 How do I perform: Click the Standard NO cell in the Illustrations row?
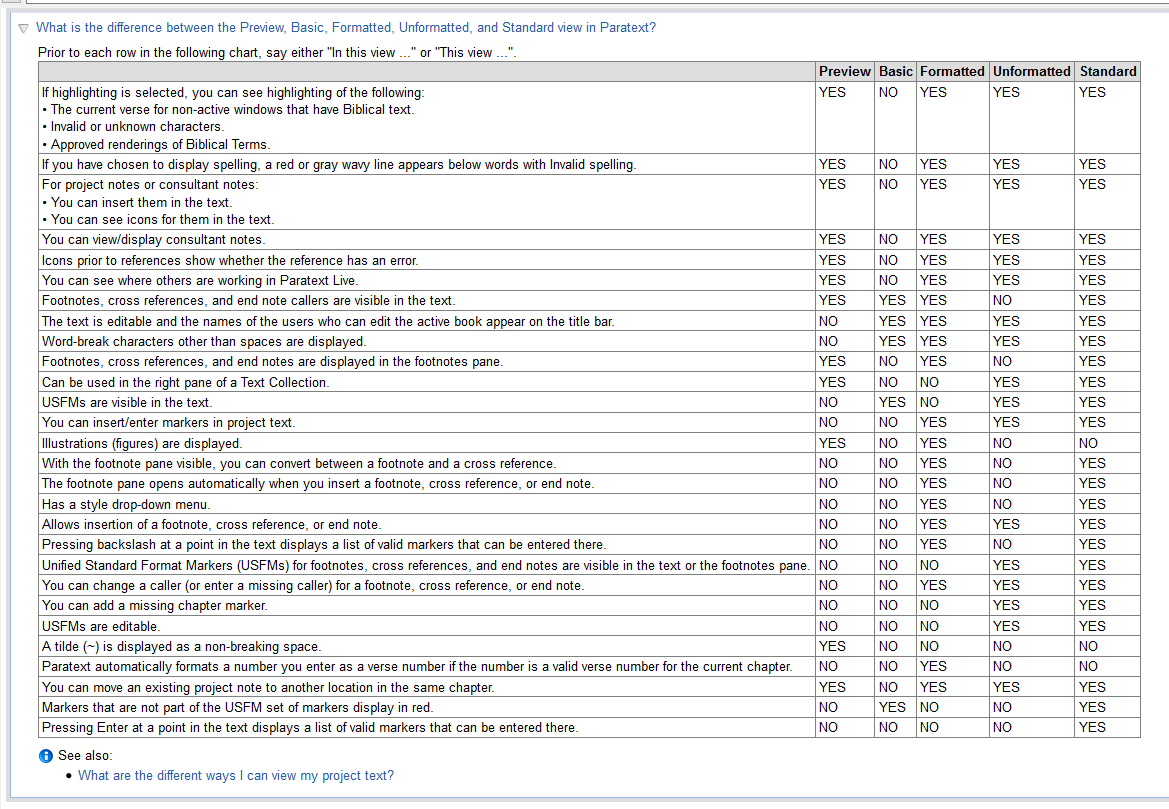coord(1107,443)
